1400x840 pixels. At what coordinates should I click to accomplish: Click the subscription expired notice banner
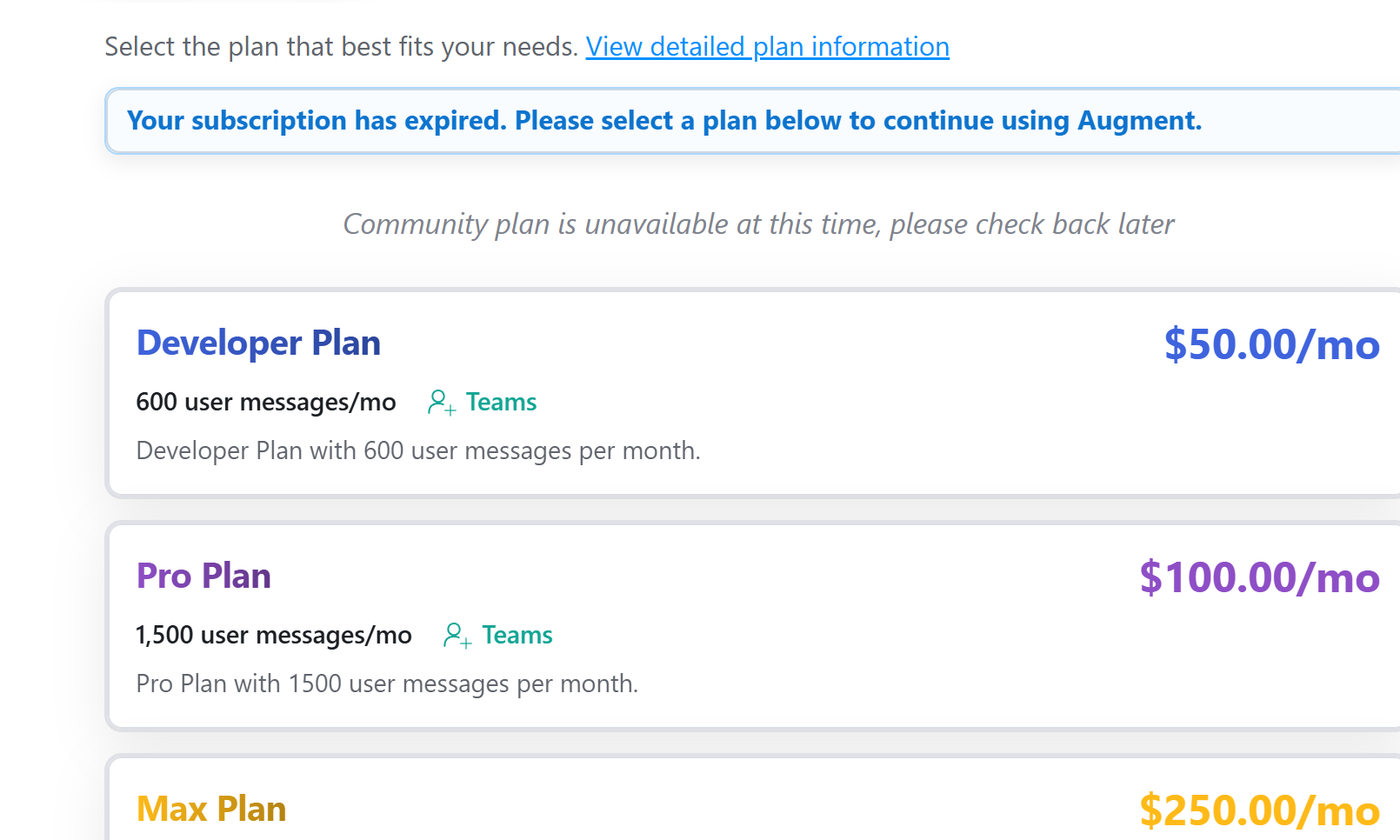(753, 121)
